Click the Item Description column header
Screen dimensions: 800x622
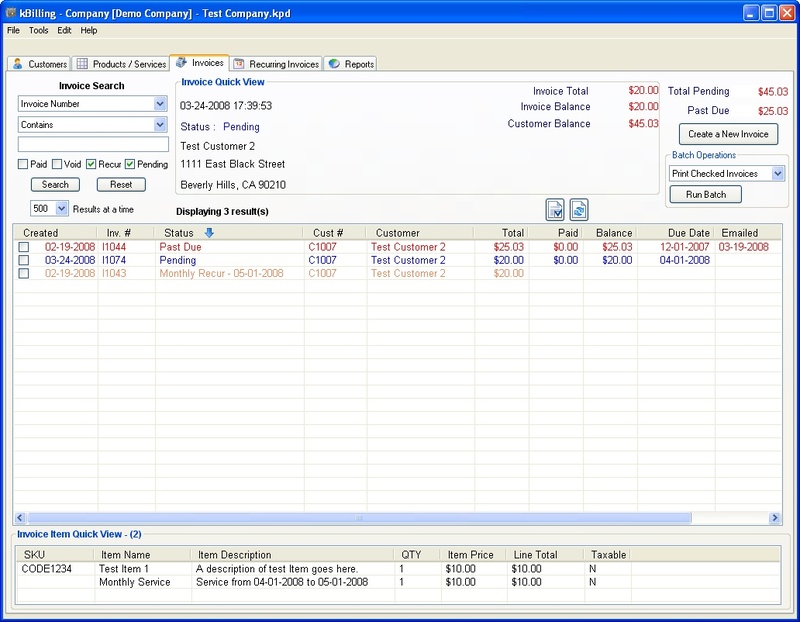click(292, 555)
